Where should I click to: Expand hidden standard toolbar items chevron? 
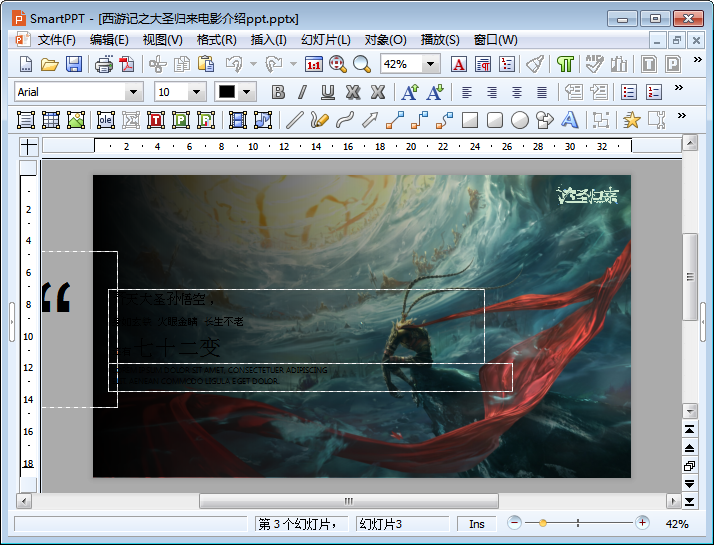(x=697, y=60)
